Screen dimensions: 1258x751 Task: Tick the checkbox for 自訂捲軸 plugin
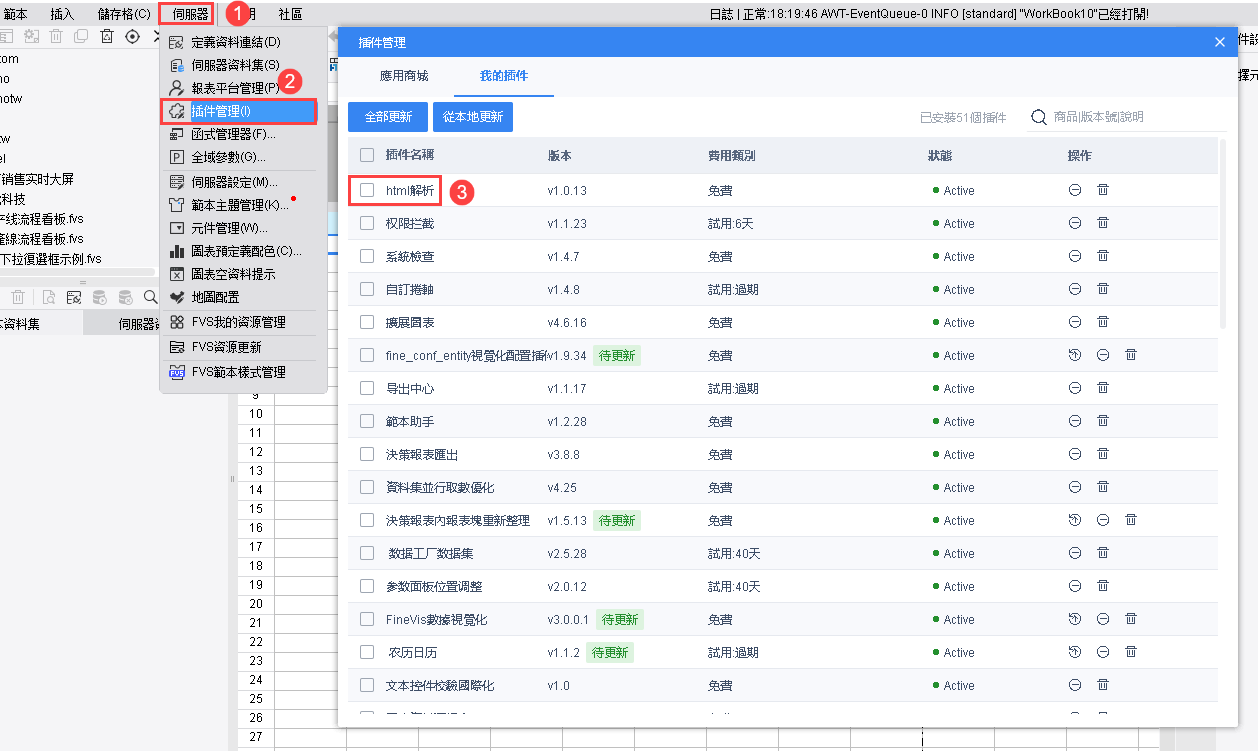[367, 289]
